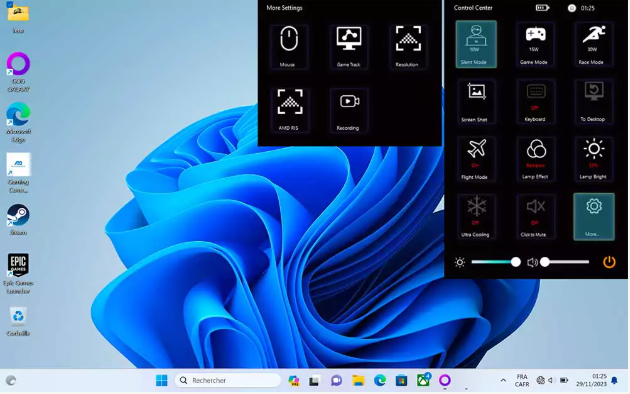Open Mouse settings in More Settings

click(x=288, y=47)
